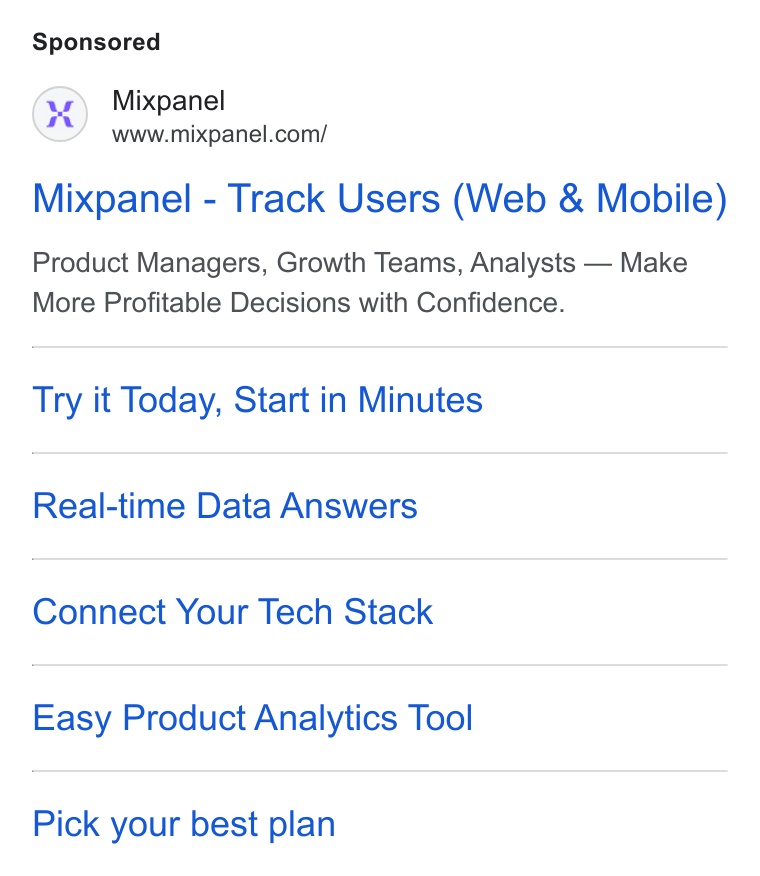760x876 pixels.
Task: Click the word plan in the last sitelink
Action: tap(302, 825)
